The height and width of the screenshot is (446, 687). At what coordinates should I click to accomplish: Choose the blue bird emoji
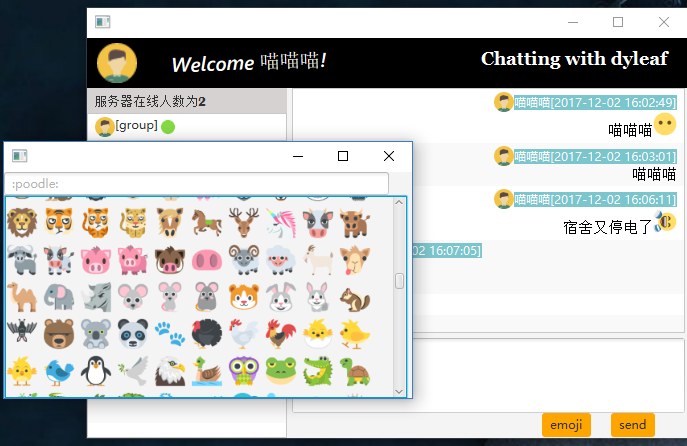click(x=59, y=371)
